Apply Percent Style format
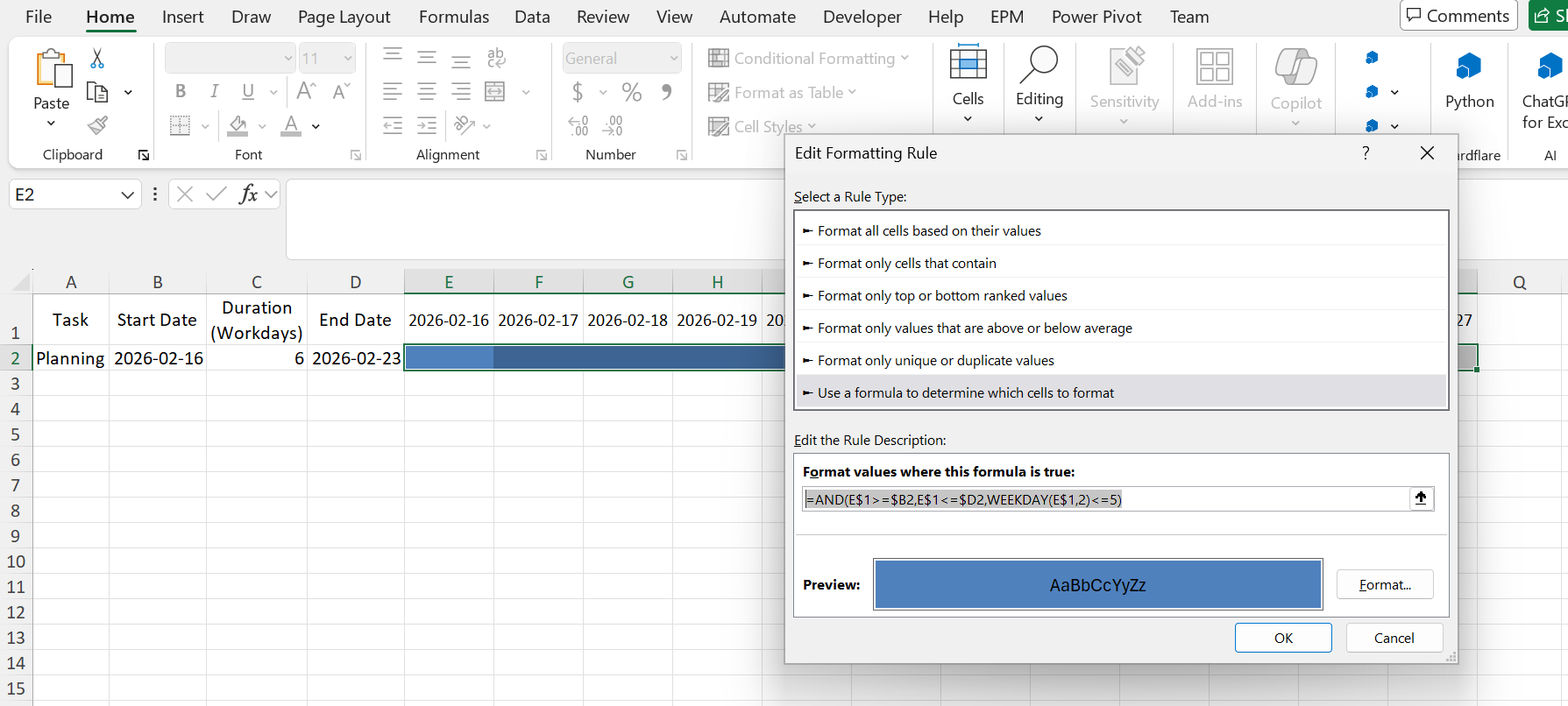1568x706 pixels. pyautogui.click(x=631, y=91)
